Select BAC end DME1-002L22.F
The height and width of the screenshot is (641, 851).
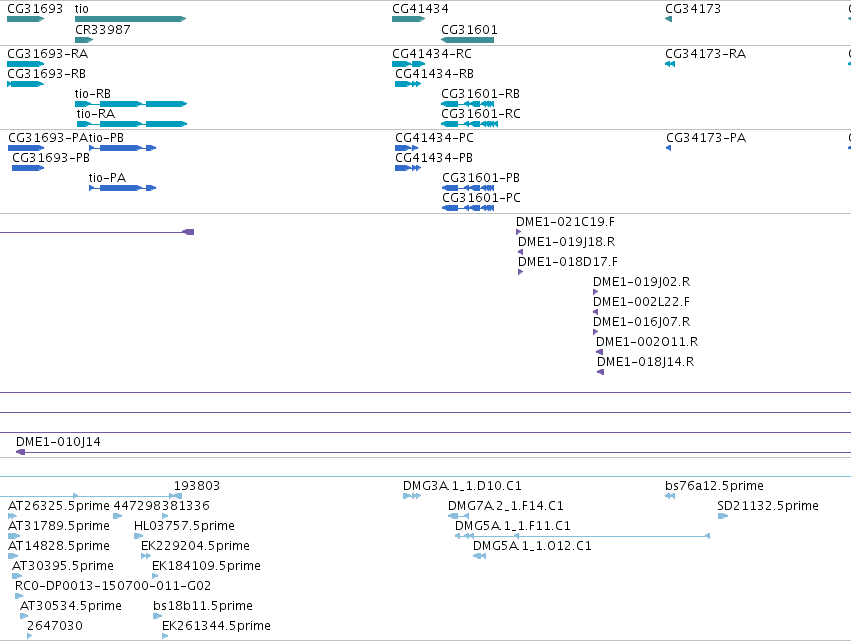point(595,312)
